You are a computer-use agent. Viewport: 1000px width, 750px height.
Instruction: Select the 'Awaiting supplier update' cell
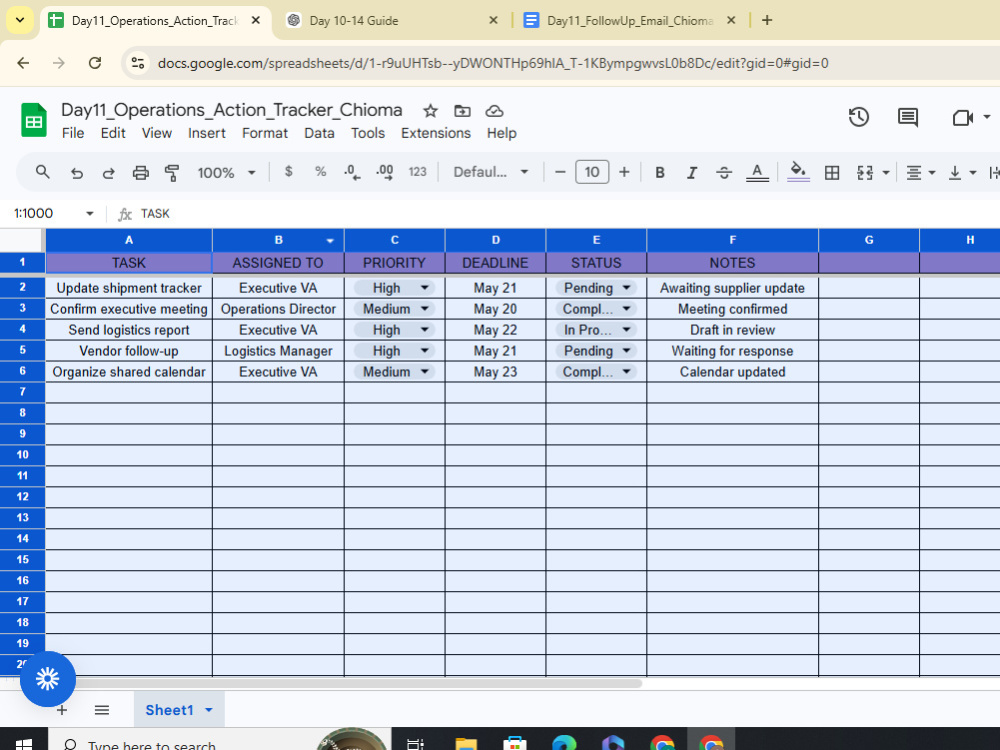tap(732, 288)
